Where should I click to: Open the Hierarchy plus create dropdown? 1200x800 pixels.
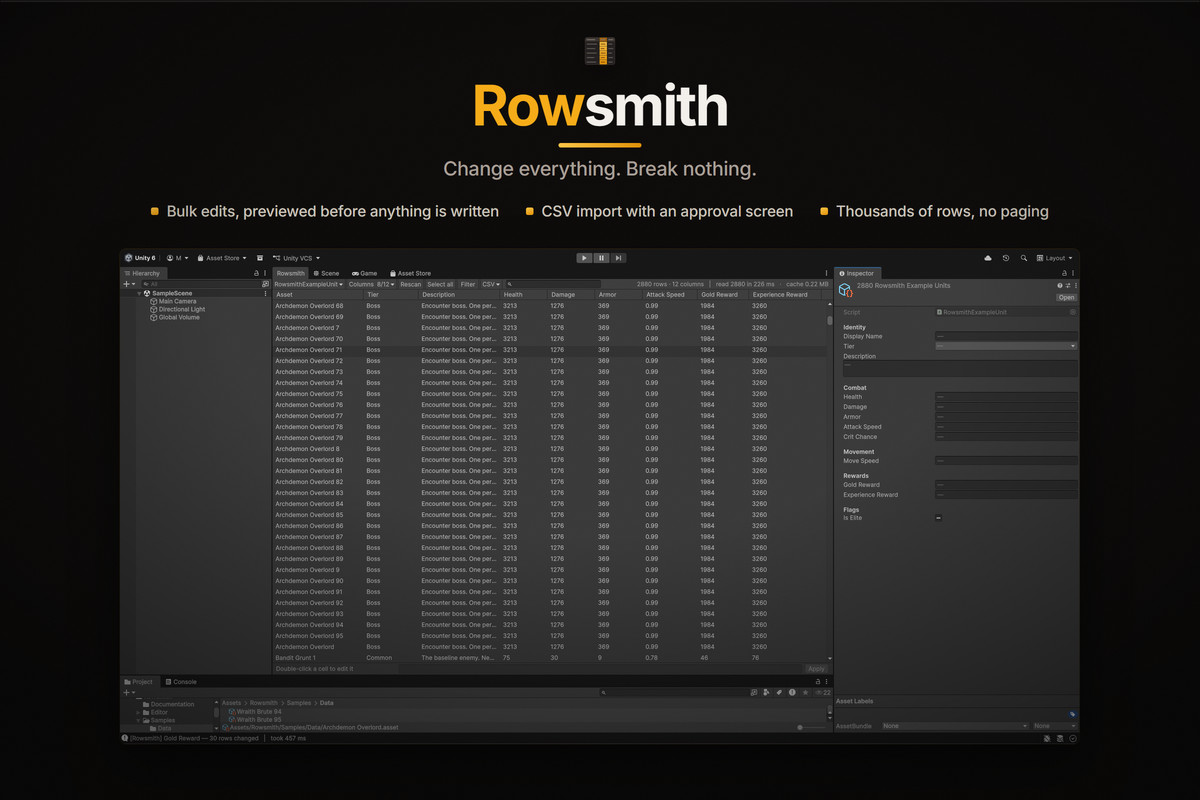[128, 284]
